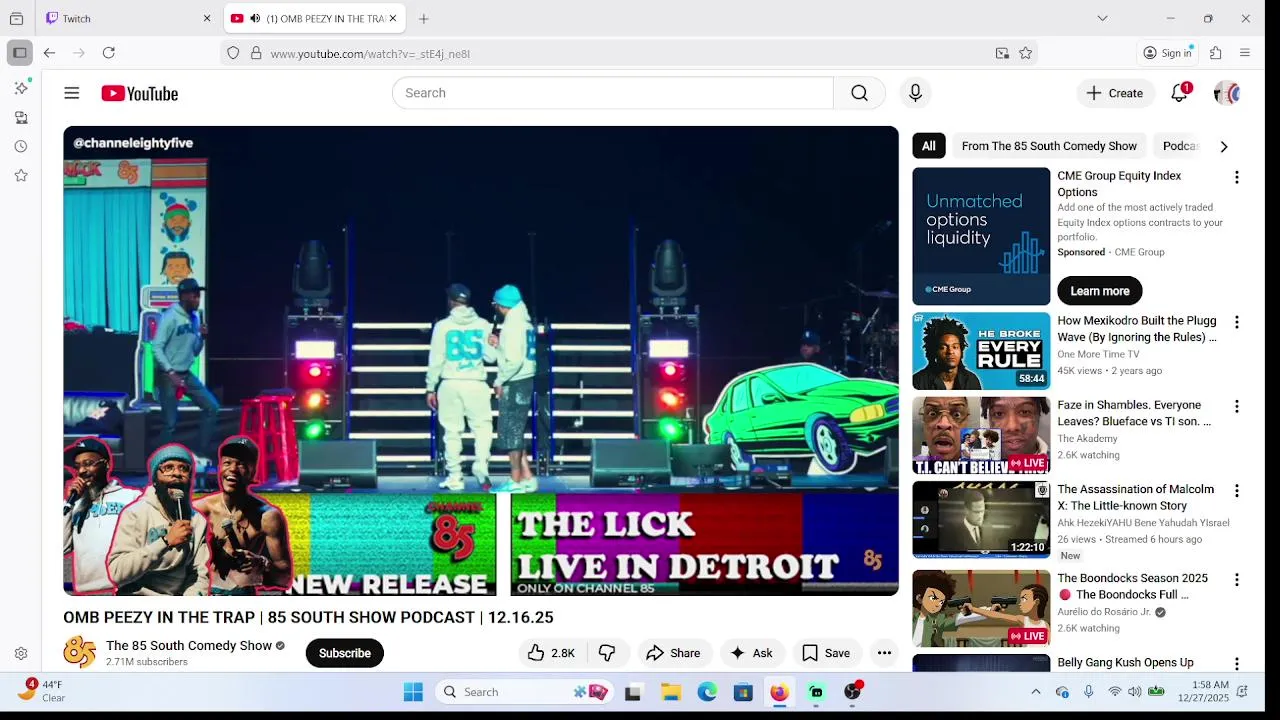
Task: Click the YouTube search input field
Action: (x=613, y=93)
